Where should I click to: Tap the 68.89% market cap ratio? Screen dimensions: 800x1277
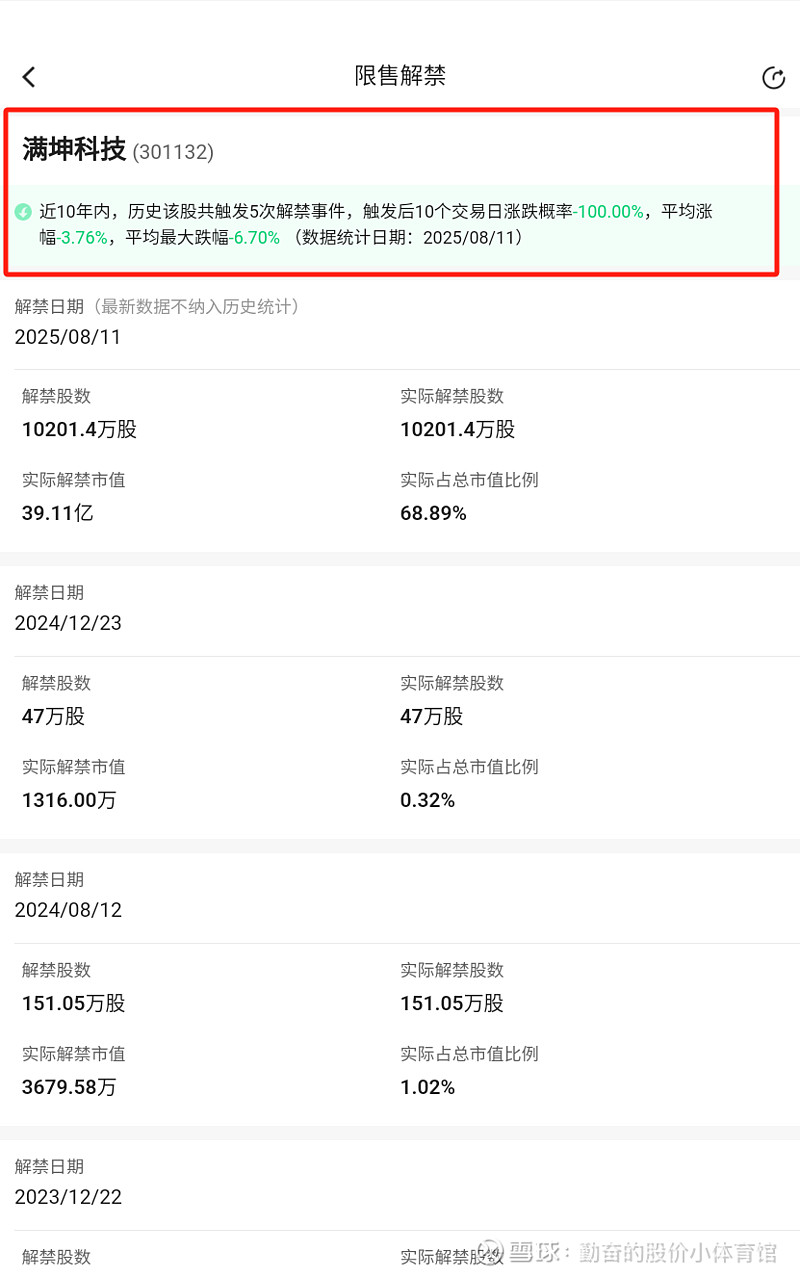pos(433,513)
